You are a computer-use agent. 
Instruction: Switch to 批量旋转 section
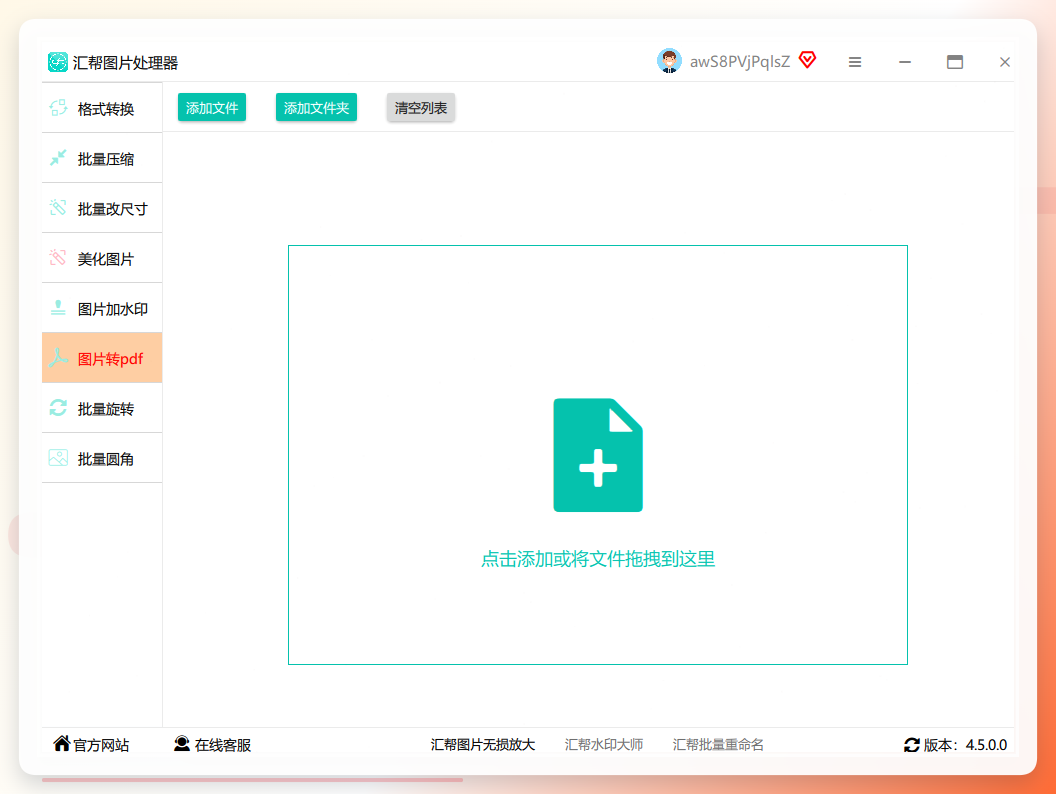pyautogui.click(x=102, y=408)
